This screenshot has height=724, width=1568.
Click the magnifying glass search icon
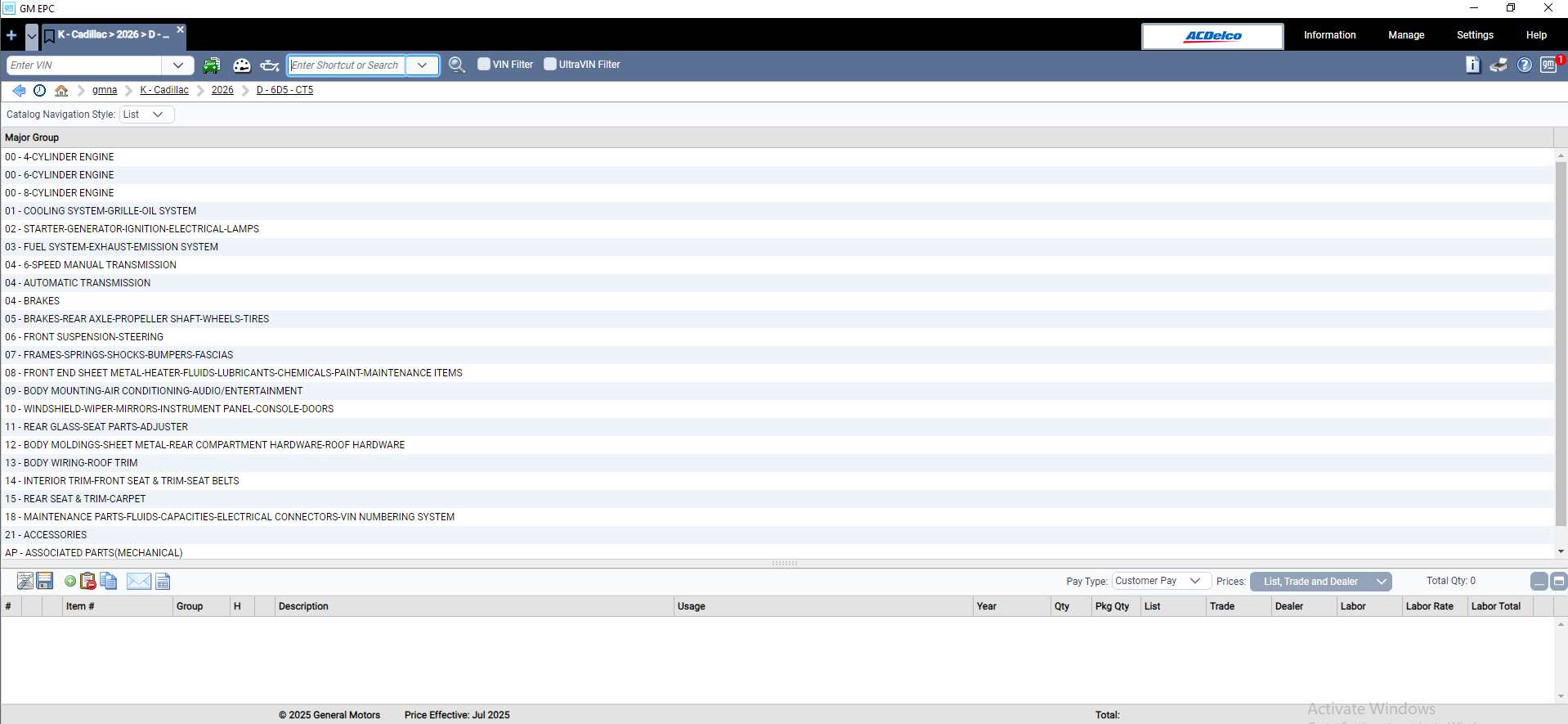tap(457, 65)
